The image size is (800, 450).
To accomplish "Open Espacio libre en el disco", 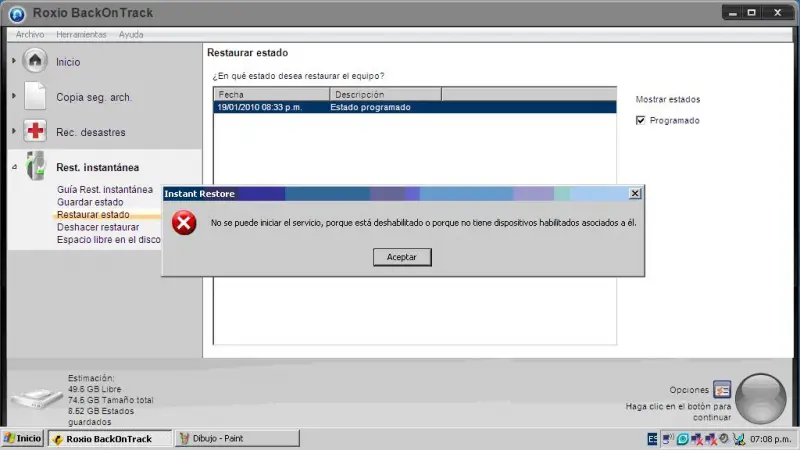I will coord(108,239).
